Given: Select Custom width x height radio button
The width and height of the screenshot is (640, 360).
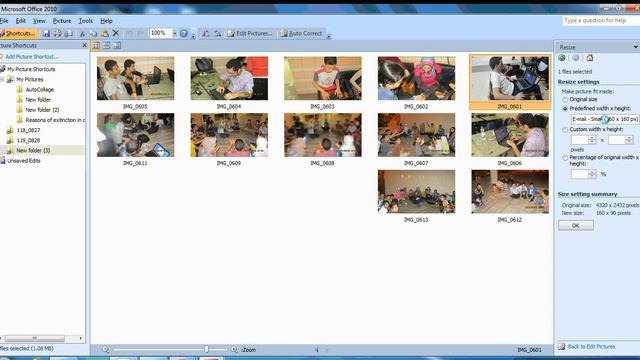Looking at the screenshot, I should tap(565, 130).
